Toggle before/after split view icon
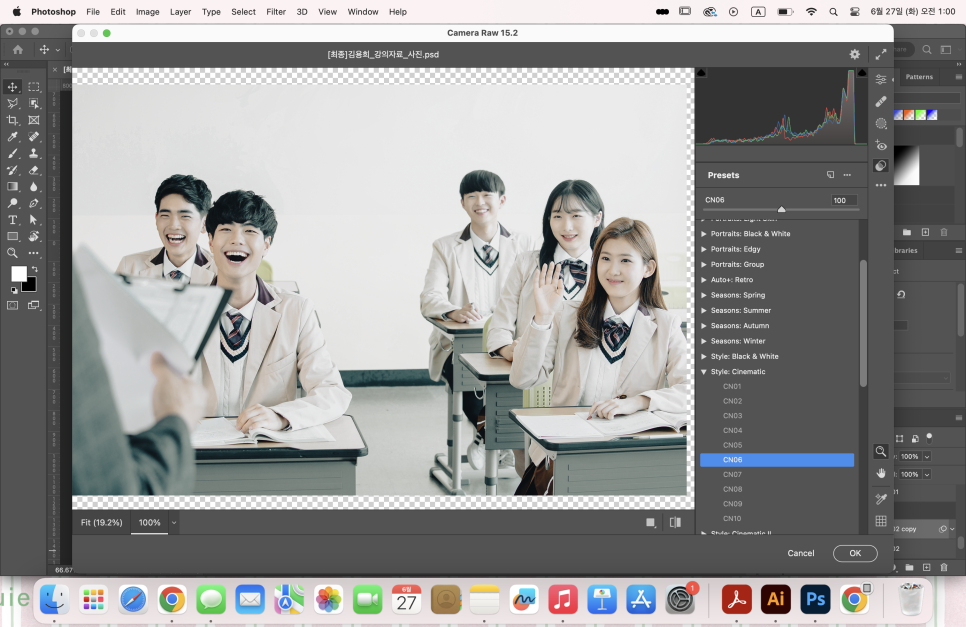Screen dimensions: 966x627 pos(675,522)
